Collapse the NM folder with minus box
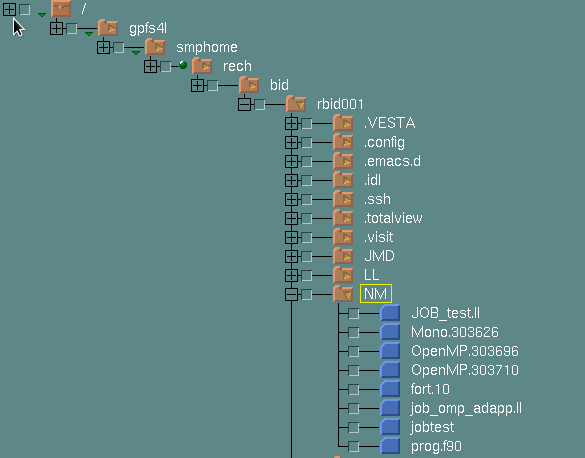Image resolution: width=585 pixels, height=458 pixels. [x=291, y=294]
